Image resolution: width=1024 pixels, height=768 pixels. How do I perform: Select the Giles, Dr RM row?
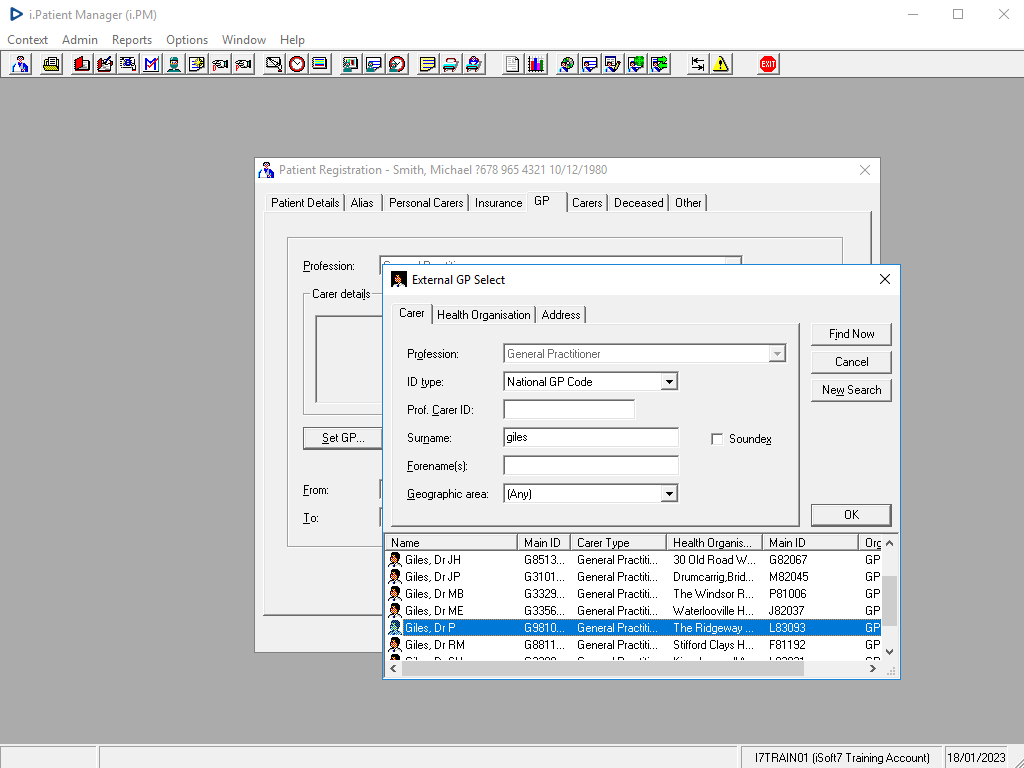[633, 645]
